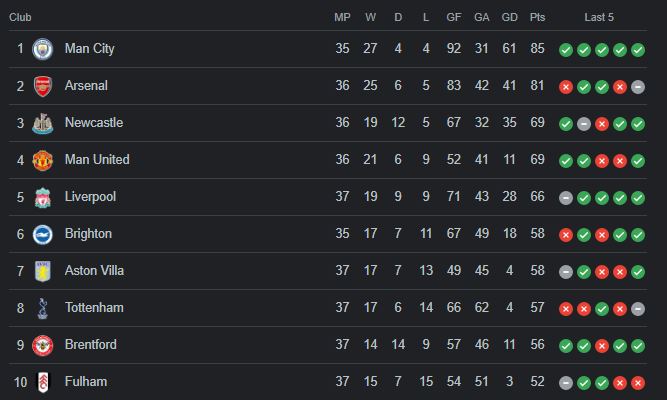Click Arsenal's most recent draw result icon
The height and width of the screenshot is (400, 667).
tap(638, 87)
